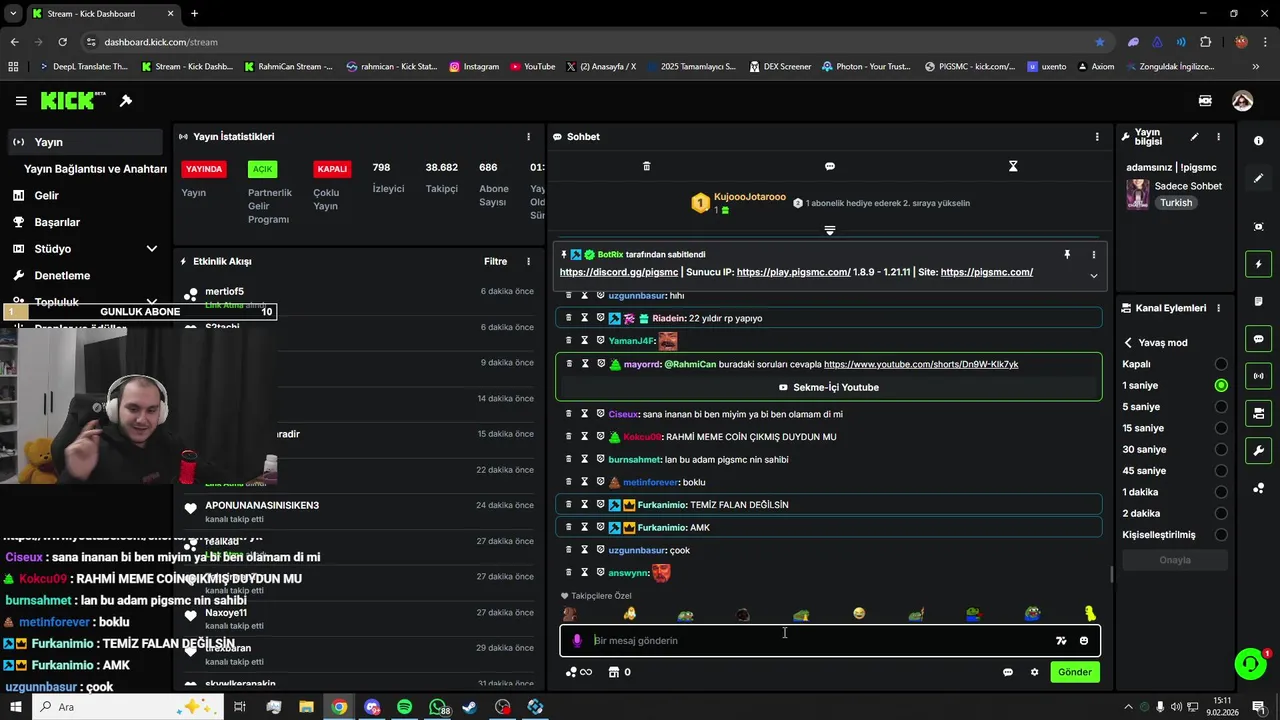This screenshot has height=720, width=1280.
Task: Expand the pinned message with its chevron
Action: tap(1093, 276)
